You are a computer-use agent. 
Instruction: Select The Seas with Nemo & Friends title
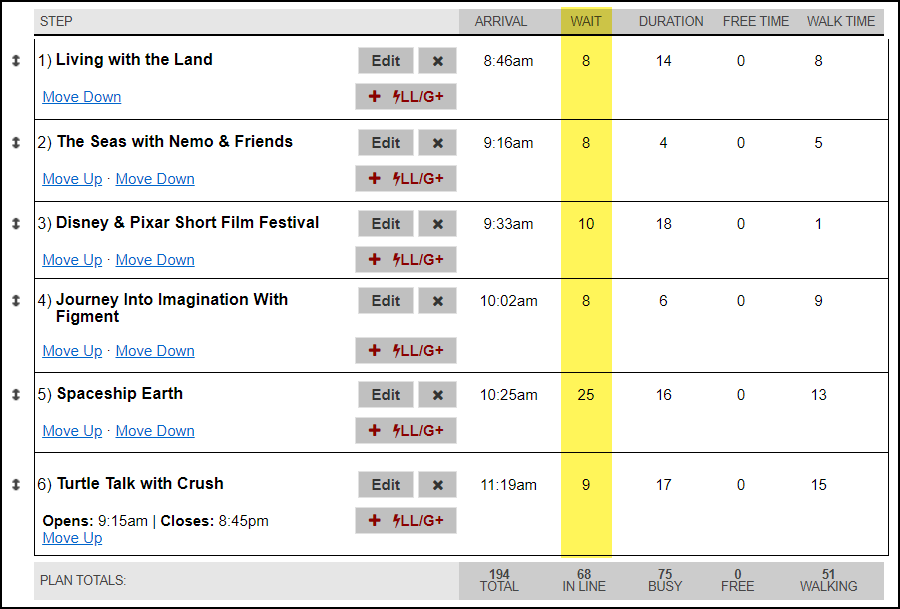click(x=175, y=142)
